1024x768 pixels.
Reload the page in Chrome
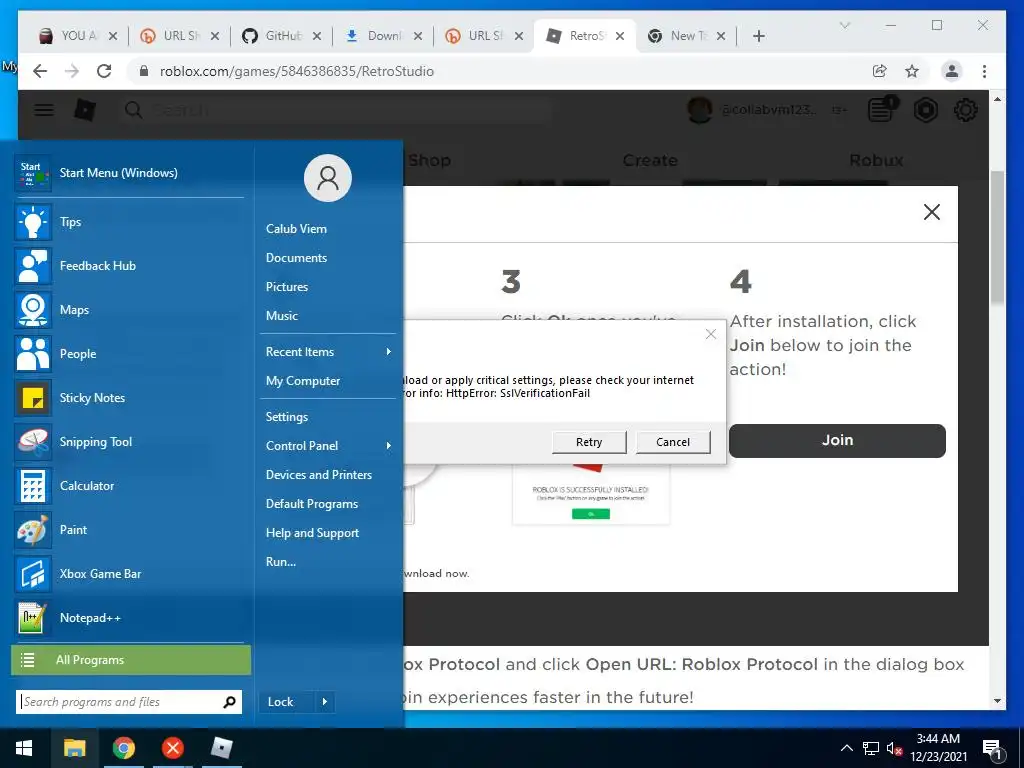pyautogui.click(x=104, y=71)
